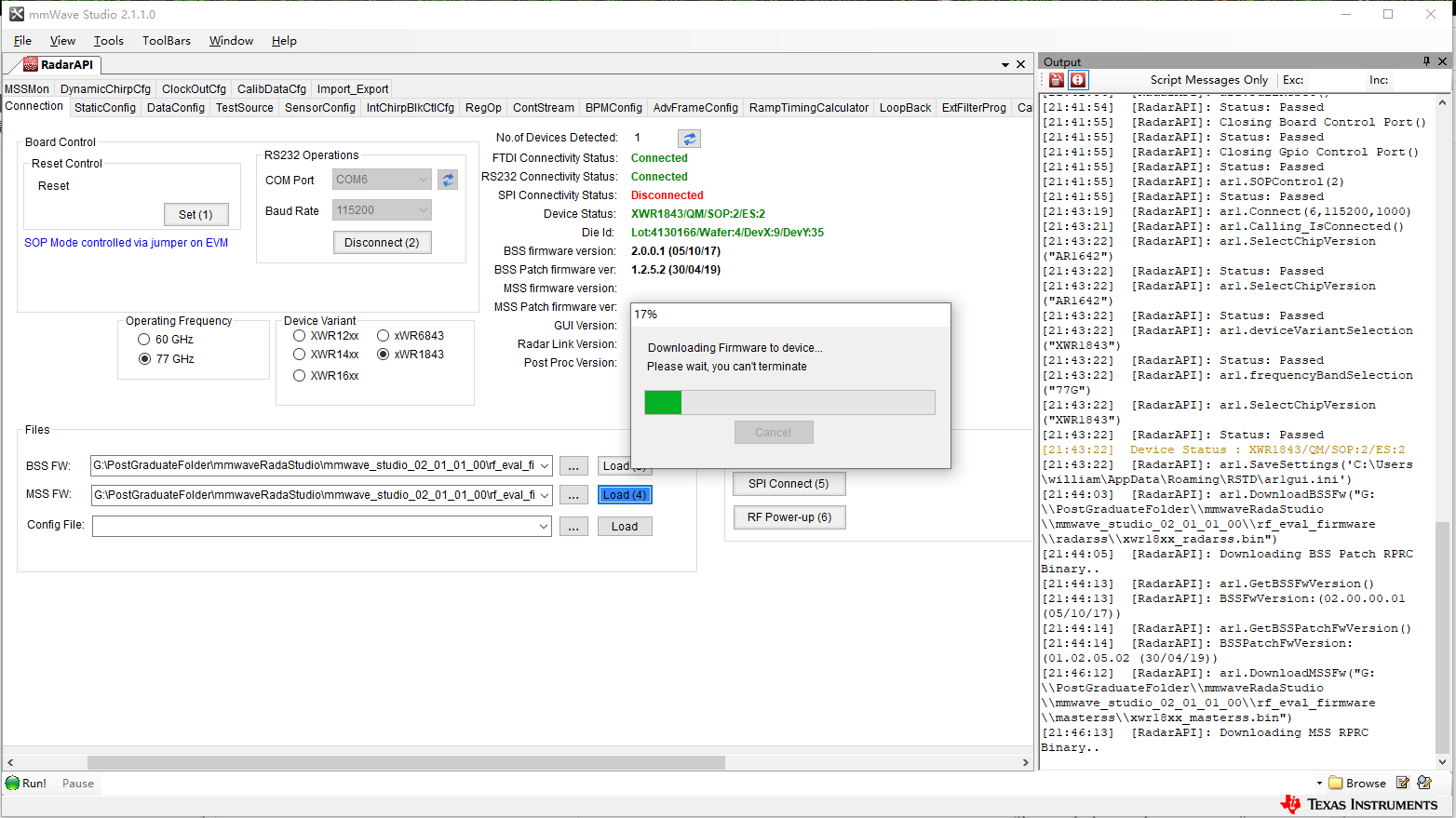Pin the Output panel
This screenshot has height=818, width=1456.
click(1426, 61)
